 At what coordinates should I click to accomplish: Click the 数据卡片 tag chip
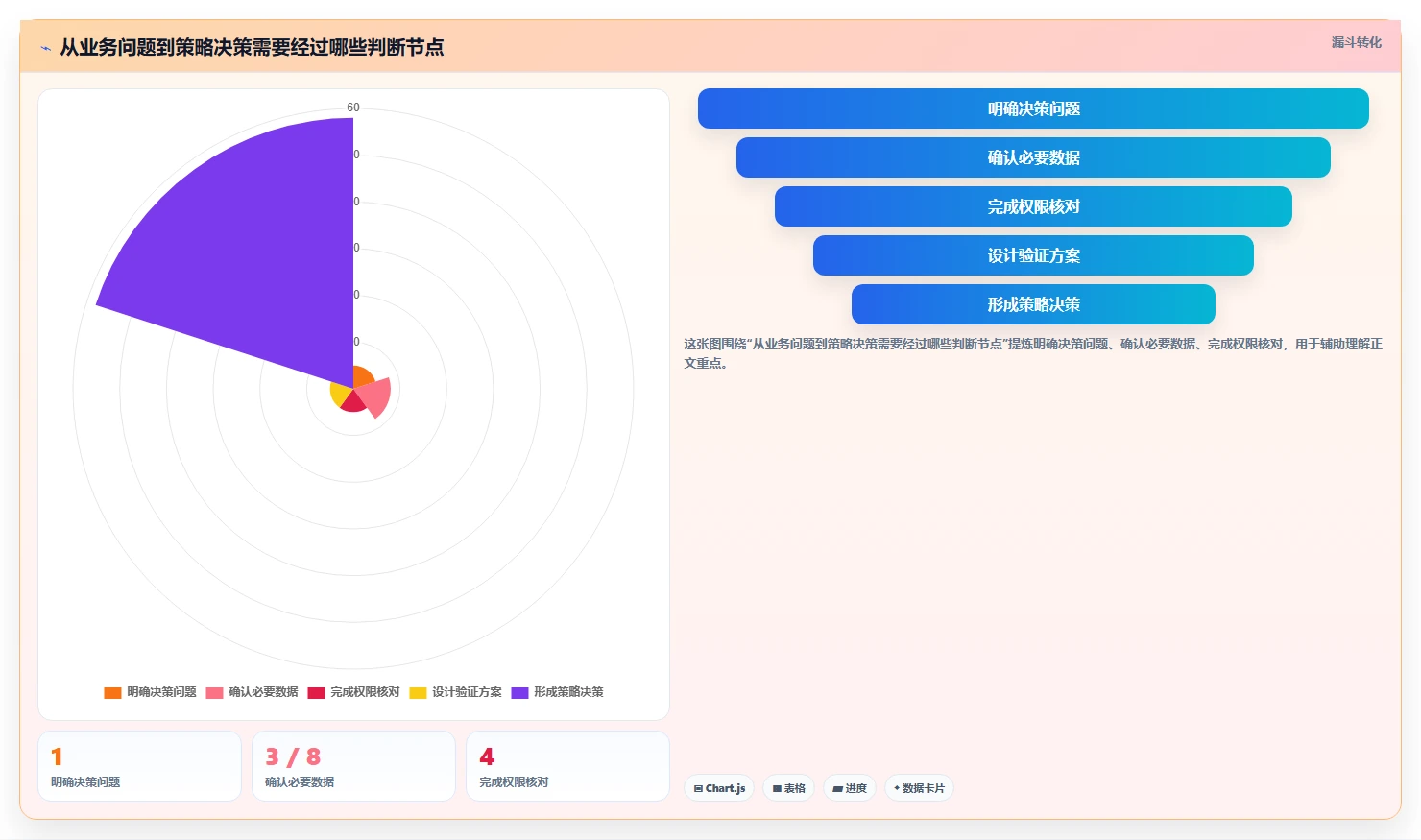click(x=919, y=788)
